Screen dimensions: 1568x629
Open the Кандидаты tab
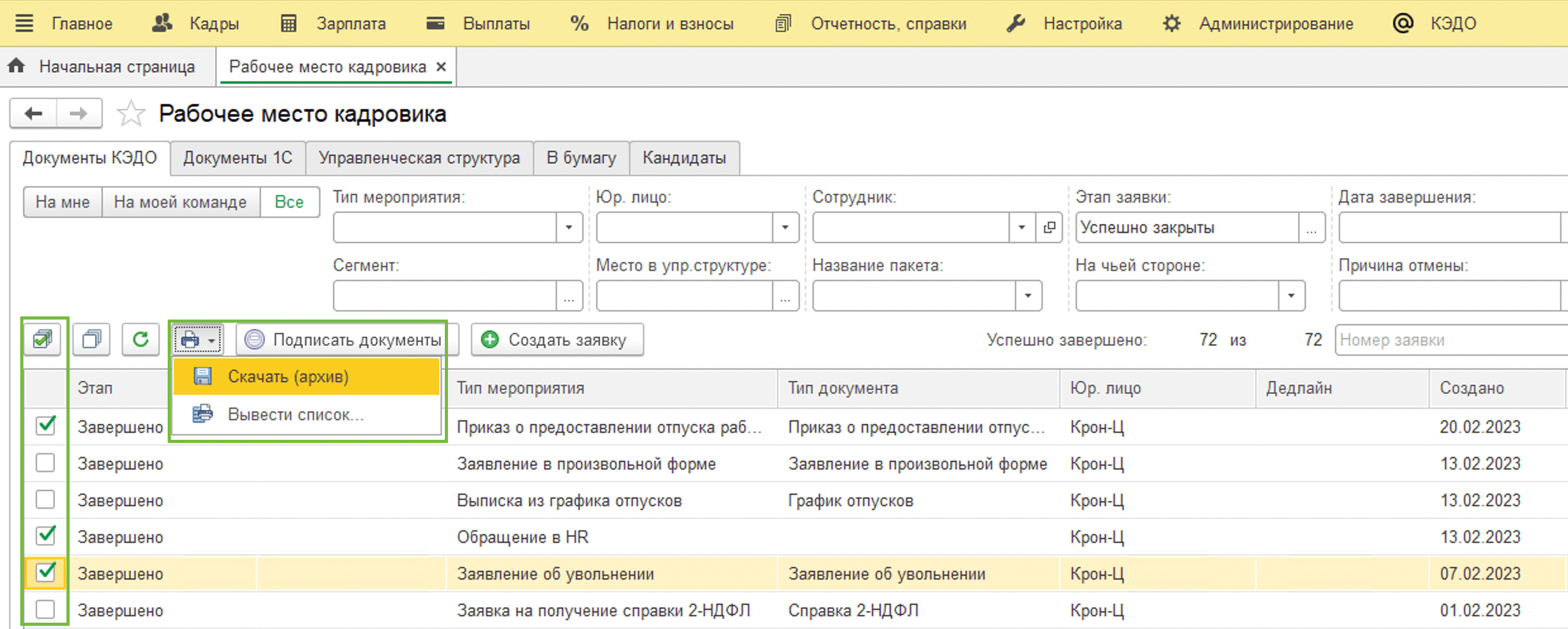tap(684, 158)
